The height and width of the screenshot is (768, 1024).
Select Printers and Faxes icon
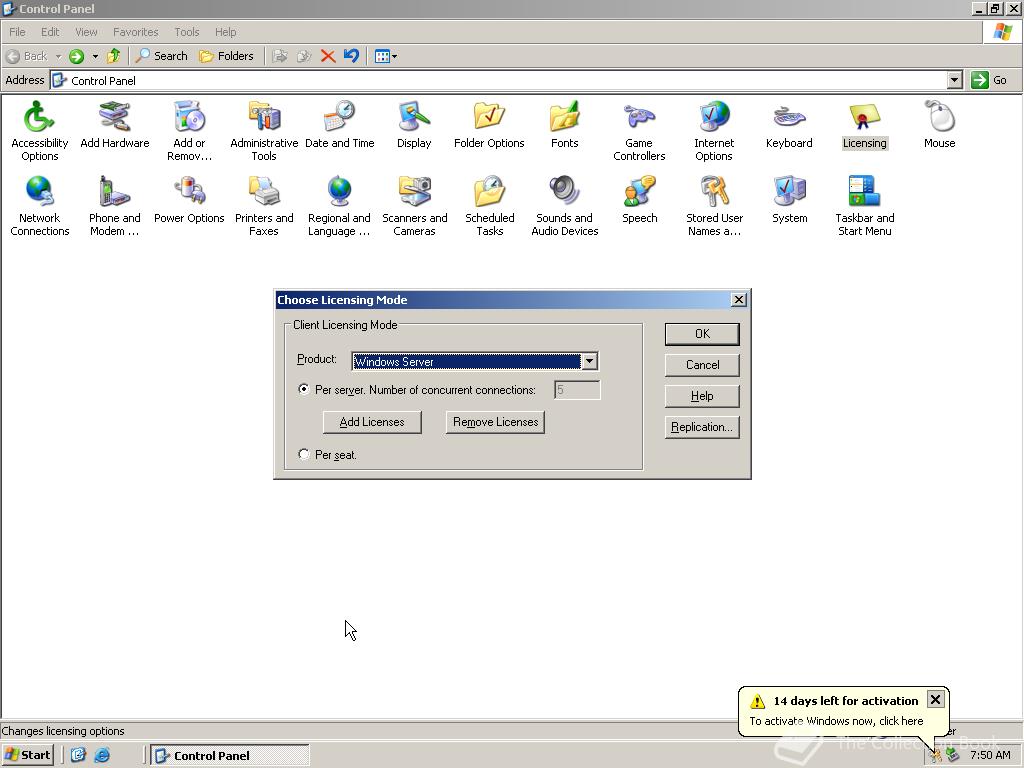(264, 205)
